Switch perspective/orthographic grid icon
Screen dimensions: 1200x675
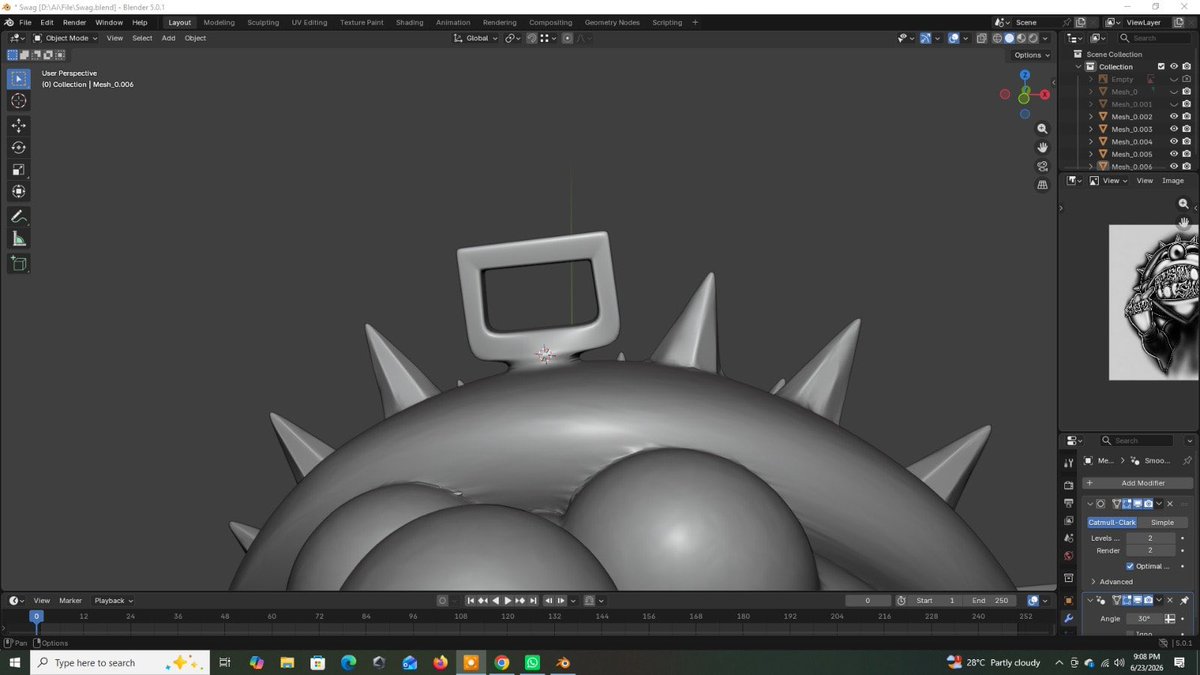(1042, 185)
